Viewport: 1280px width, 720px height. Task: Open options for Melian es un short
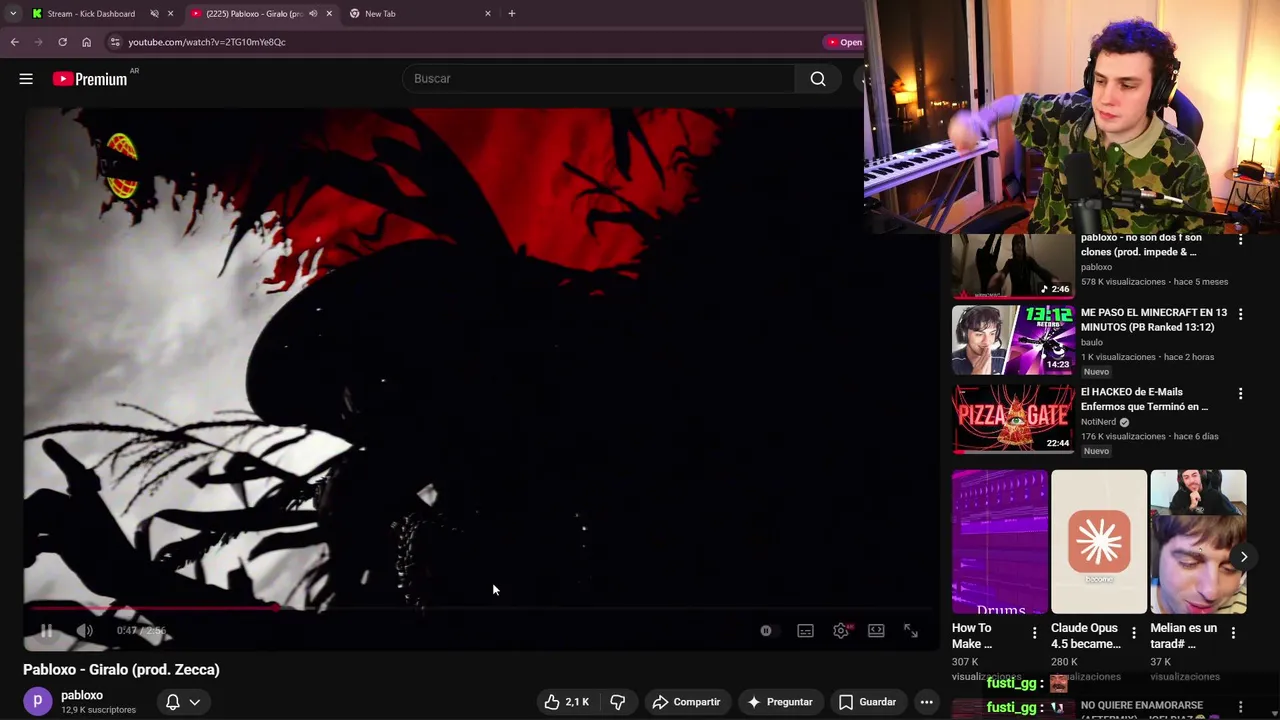(1233, 633)
